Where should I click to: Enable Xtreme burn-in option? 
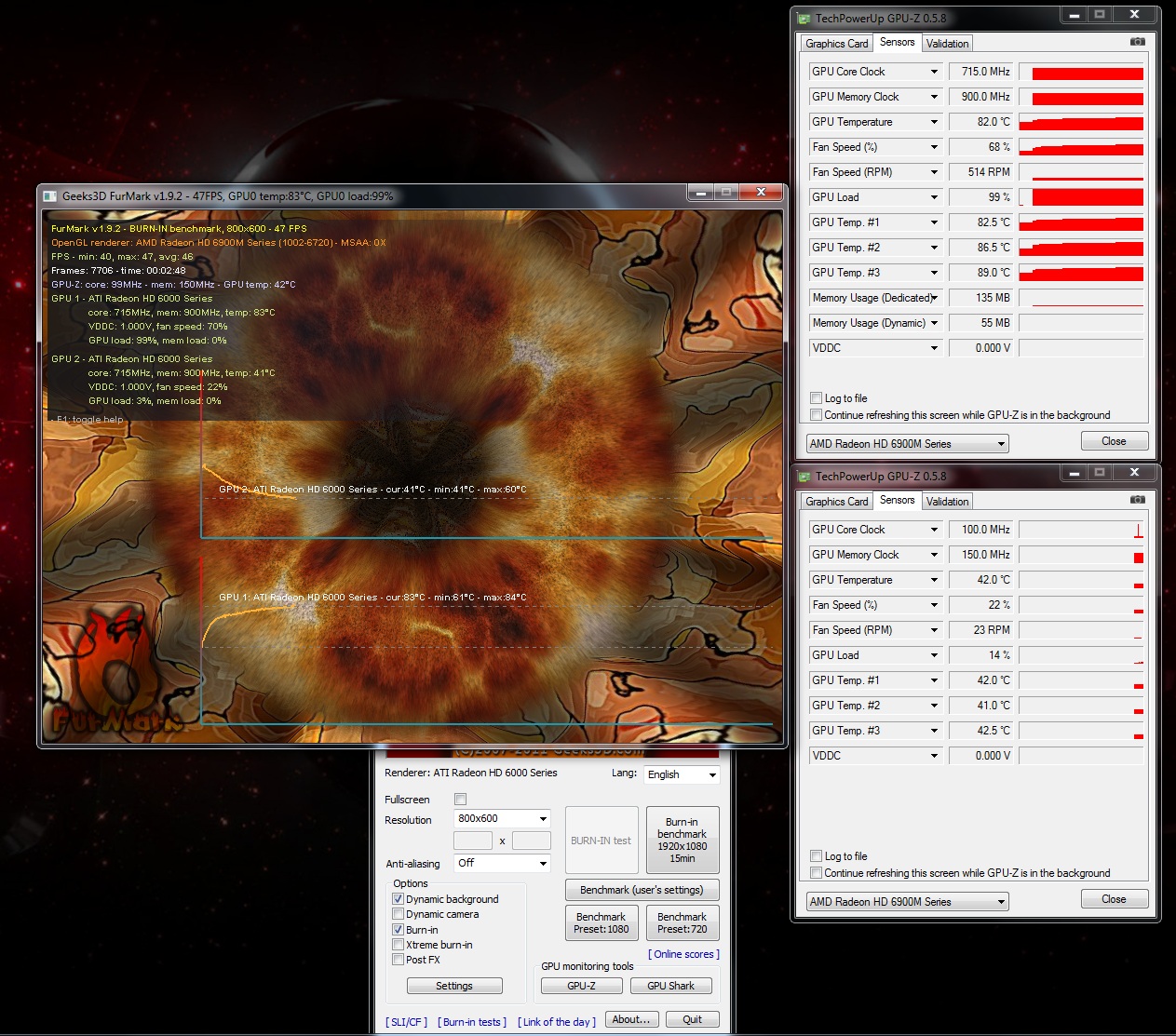[399, 945]
